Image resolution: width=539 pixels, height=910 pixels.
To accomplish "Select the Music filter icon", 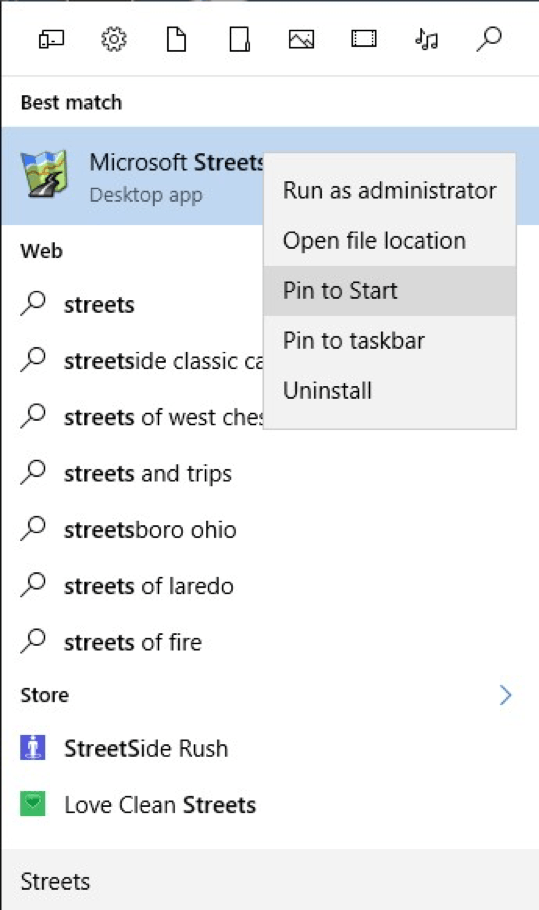I will click(x=426, y=39).
